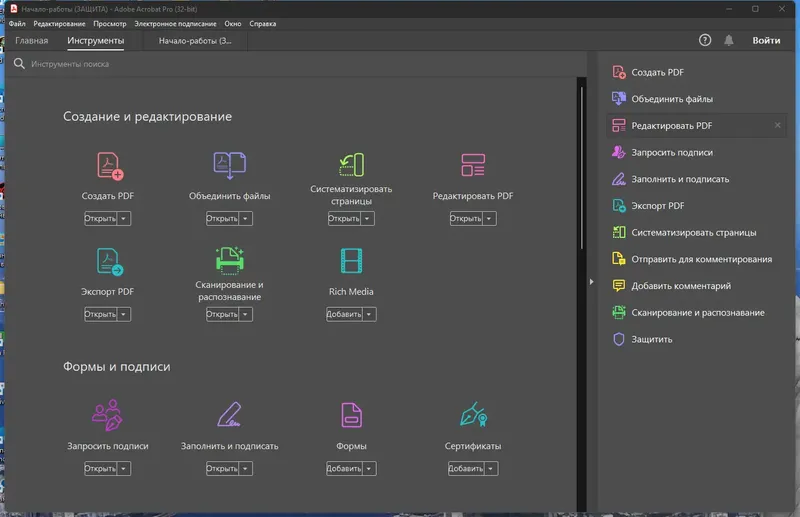Expand dropdown arrow under Редактировать PDF
This screenshot has width=800, height=517.
[x=489, y=218]
